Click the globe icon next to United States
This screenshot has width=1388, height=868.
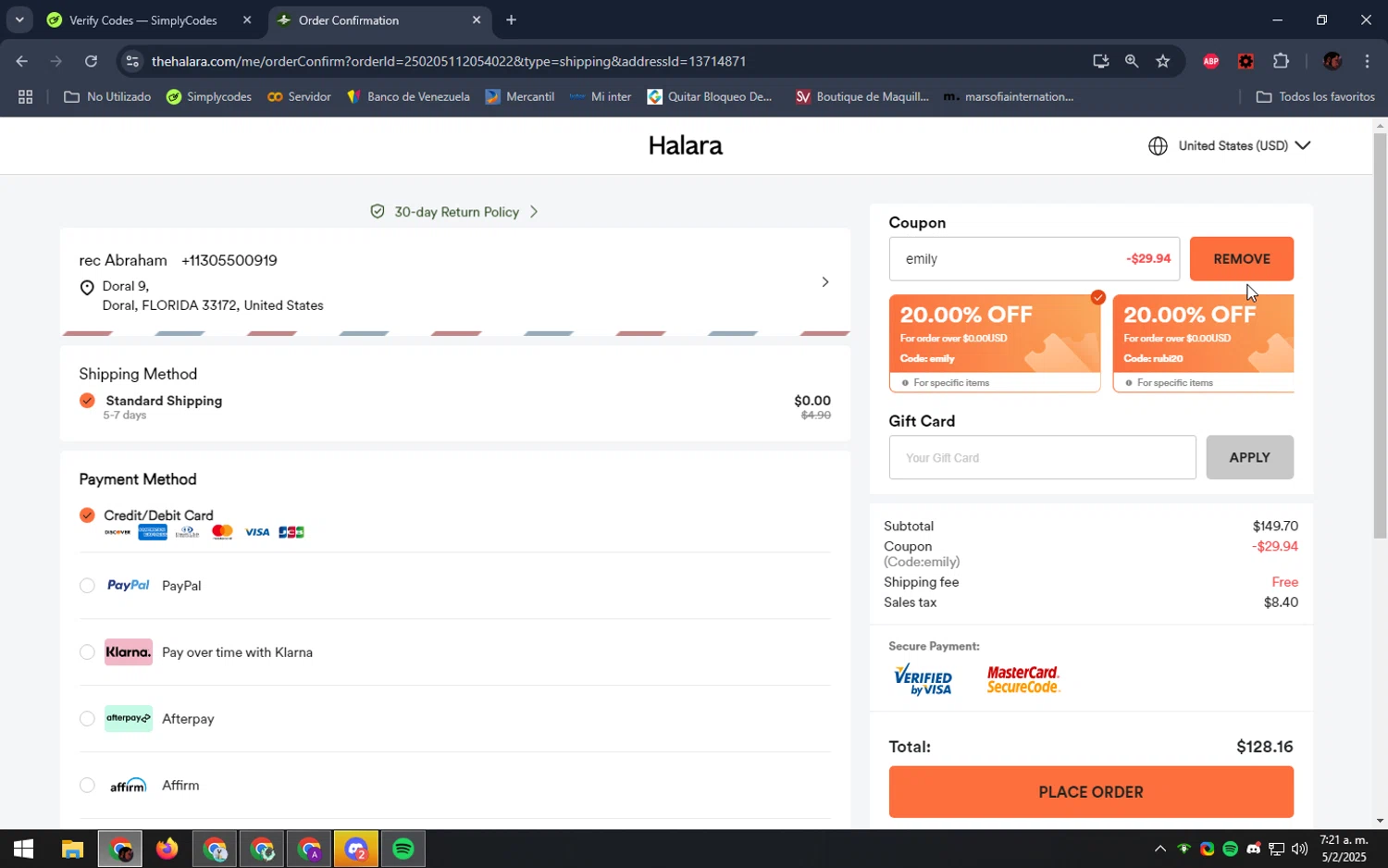[1158, 146]
